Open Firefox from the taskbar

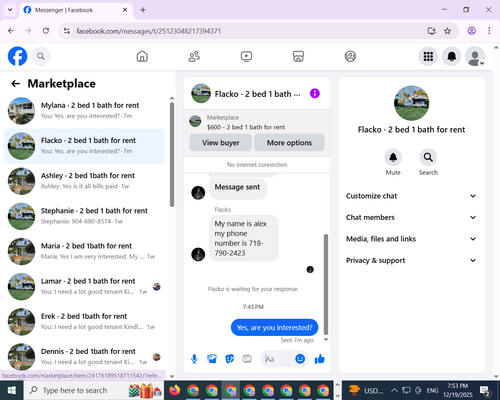pos(174,390)
